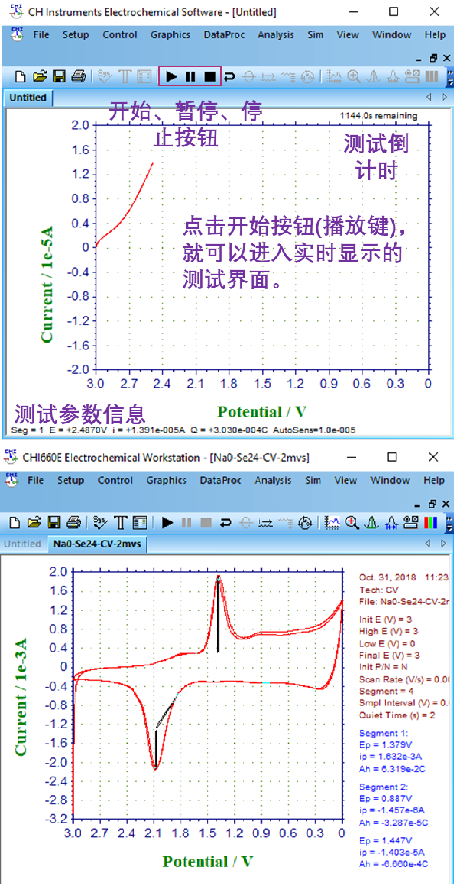Start the run in CH Instruments window

tap(173, 76)
